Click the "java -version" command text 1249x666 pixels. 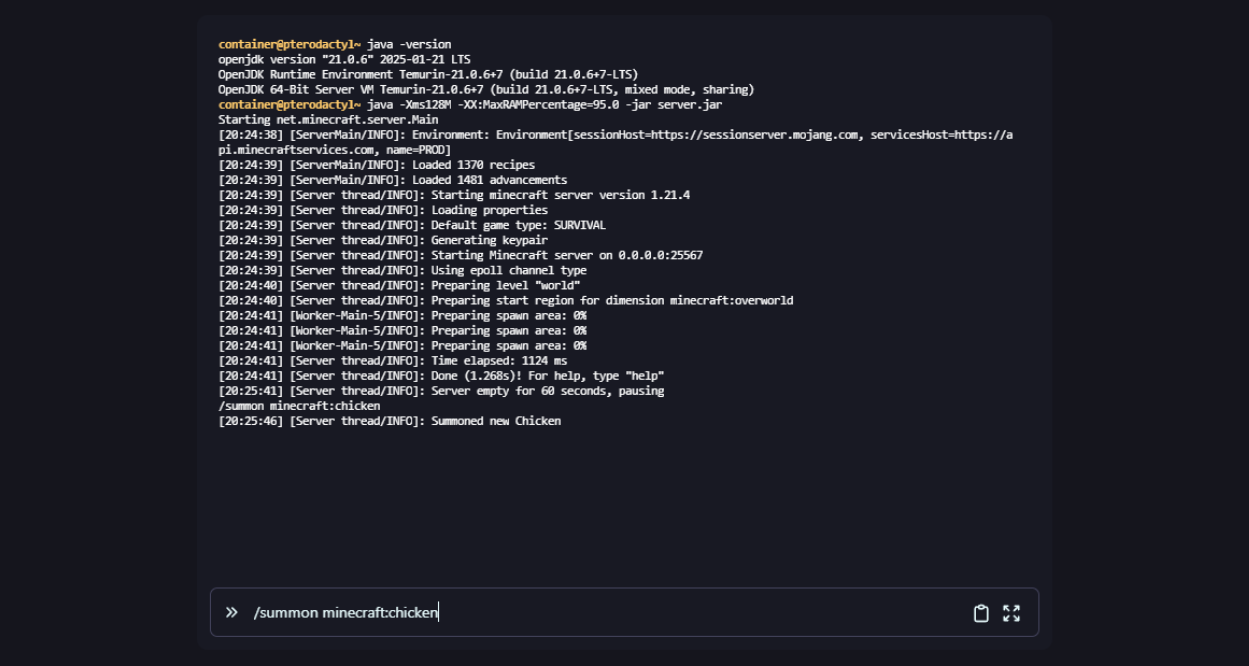click(x=409, y=44)
